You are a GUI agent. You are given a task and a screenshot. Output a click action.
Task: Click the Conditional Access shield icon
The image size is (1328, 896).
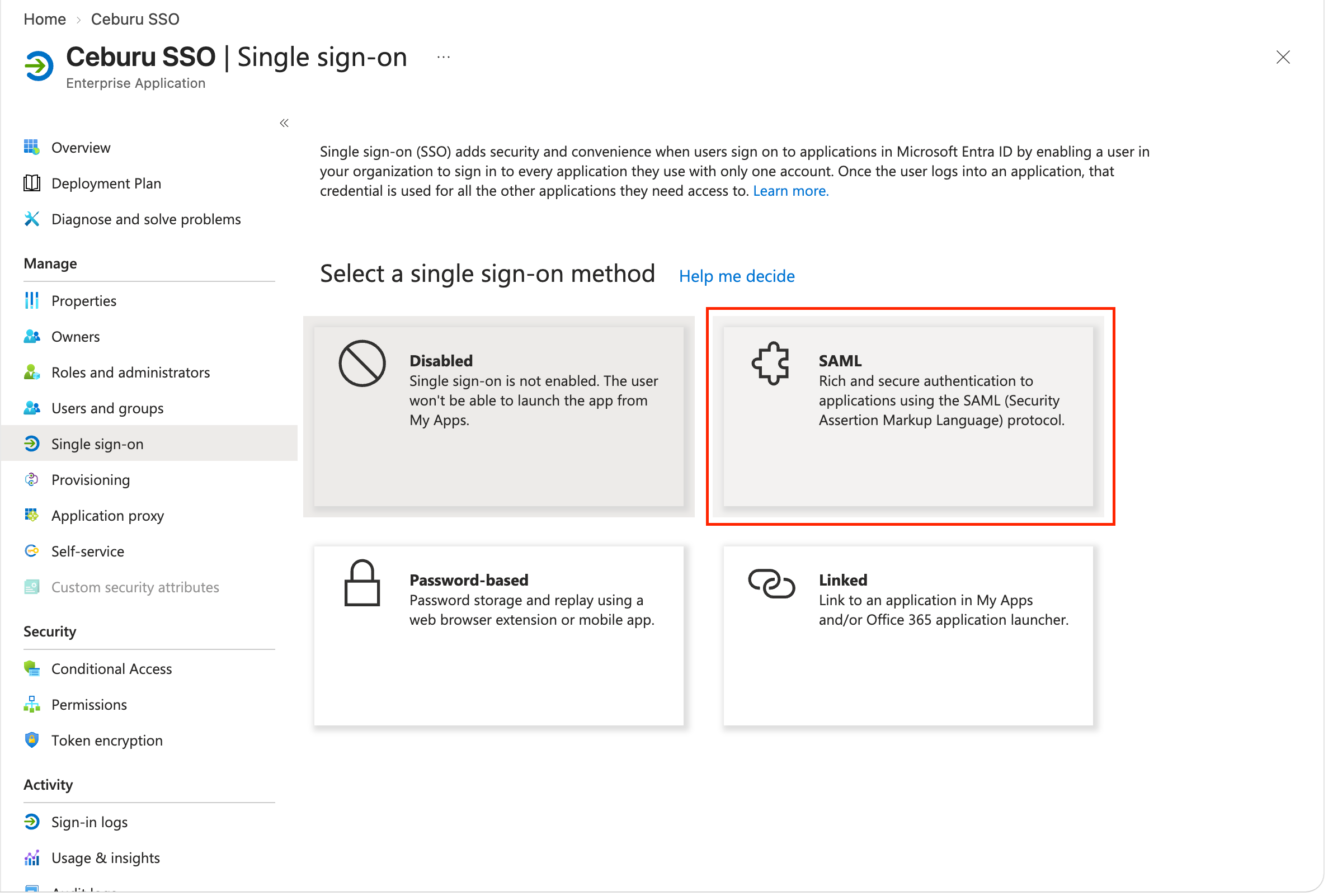(x=32, y=669)
